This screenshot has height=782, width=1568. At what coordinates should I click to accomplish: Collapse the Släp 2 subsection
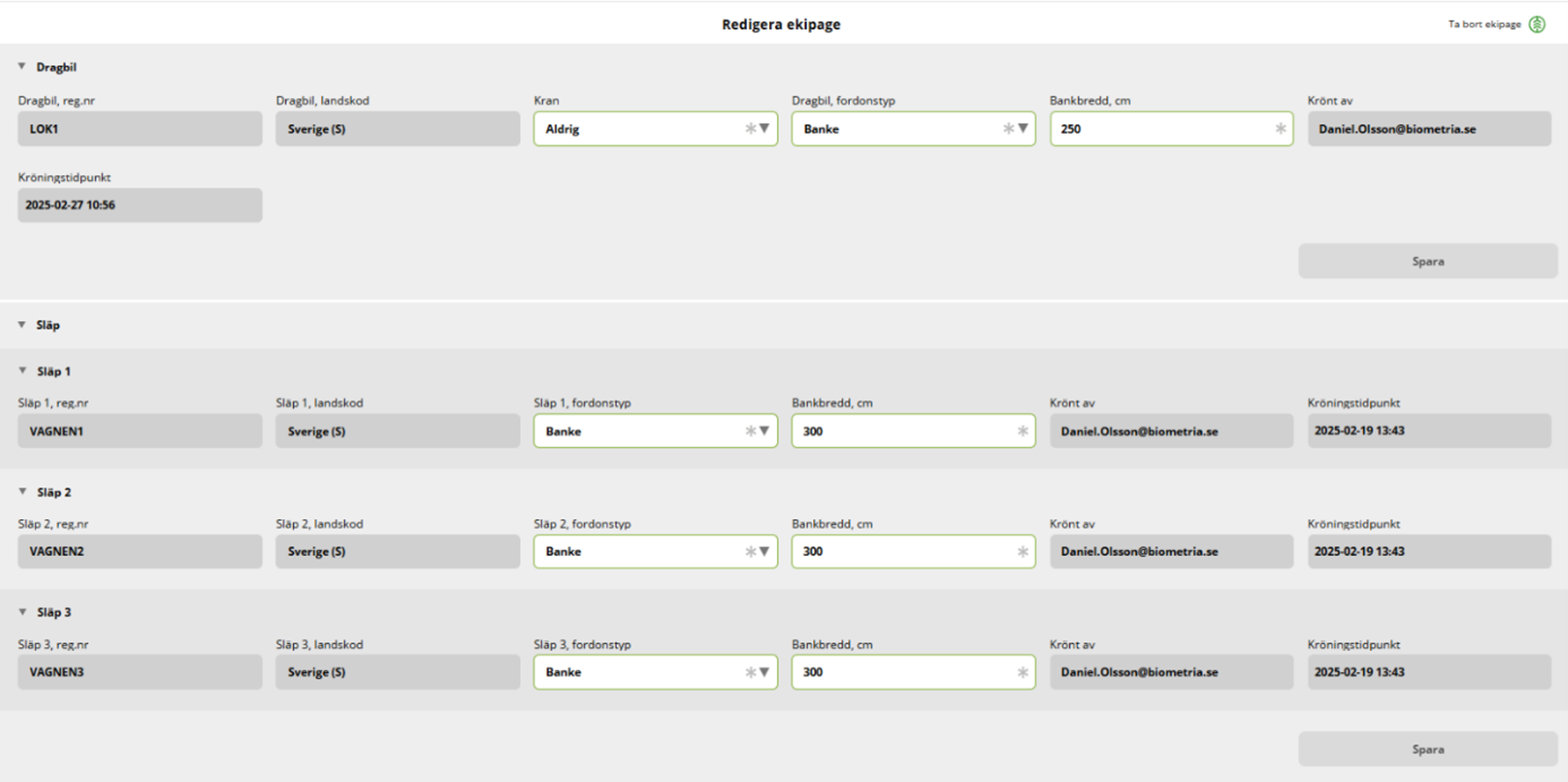[x=22, y=491]
